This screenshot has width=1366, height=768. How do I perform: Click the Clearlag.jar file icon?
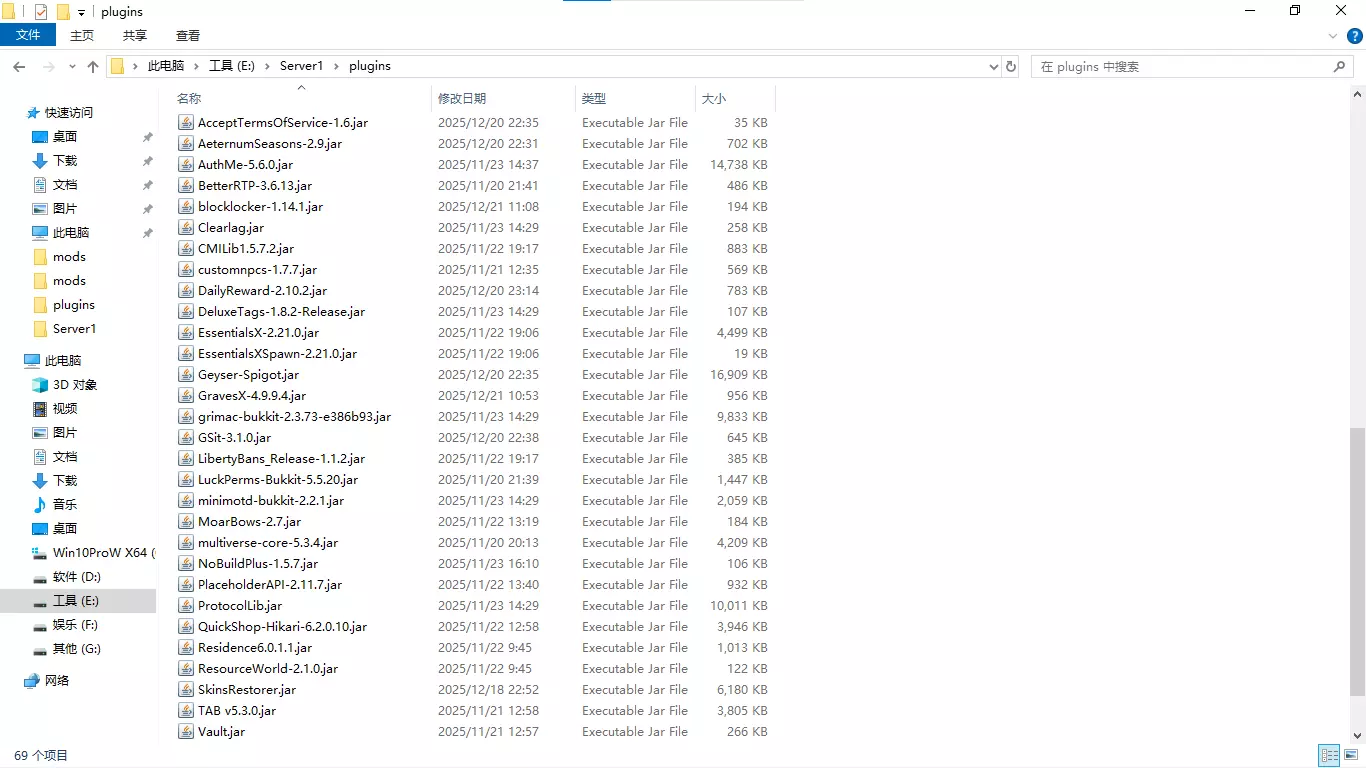pos(185,228)
